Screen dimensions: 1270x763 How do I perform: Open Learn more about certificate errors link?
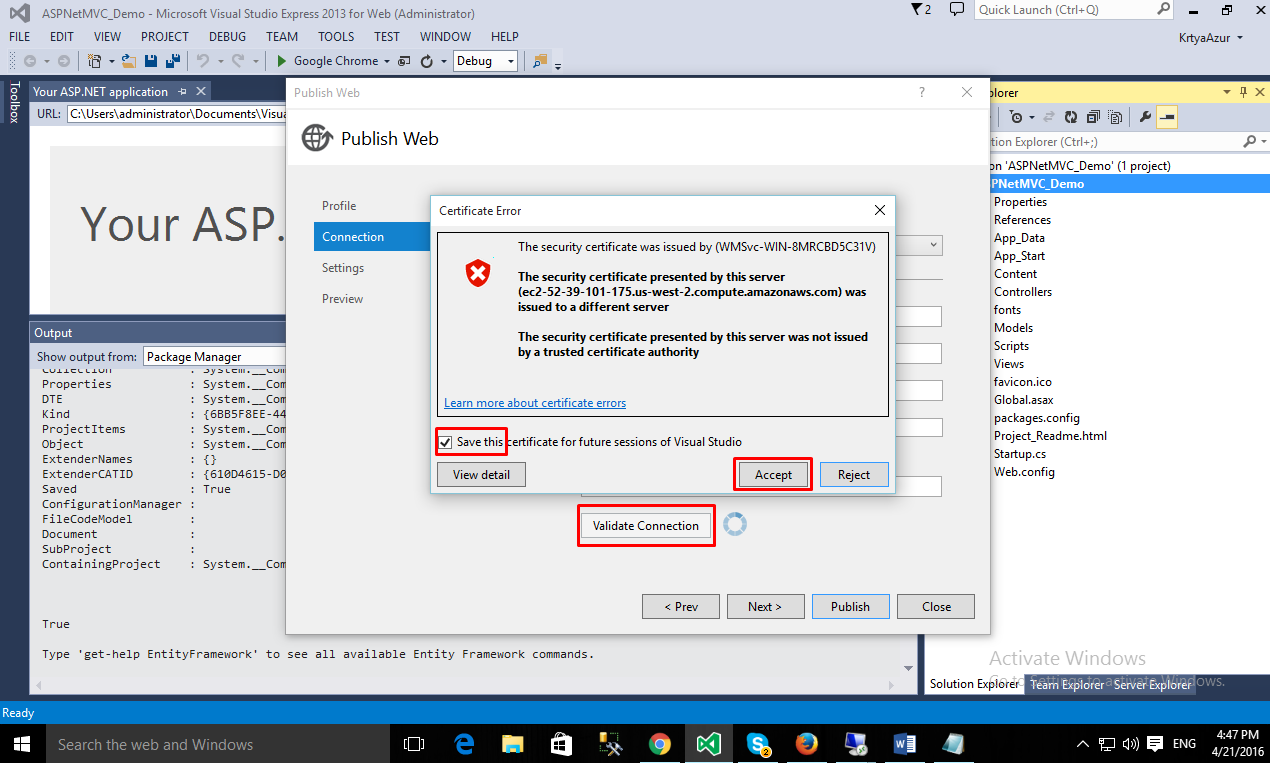(x=535, y=403)
